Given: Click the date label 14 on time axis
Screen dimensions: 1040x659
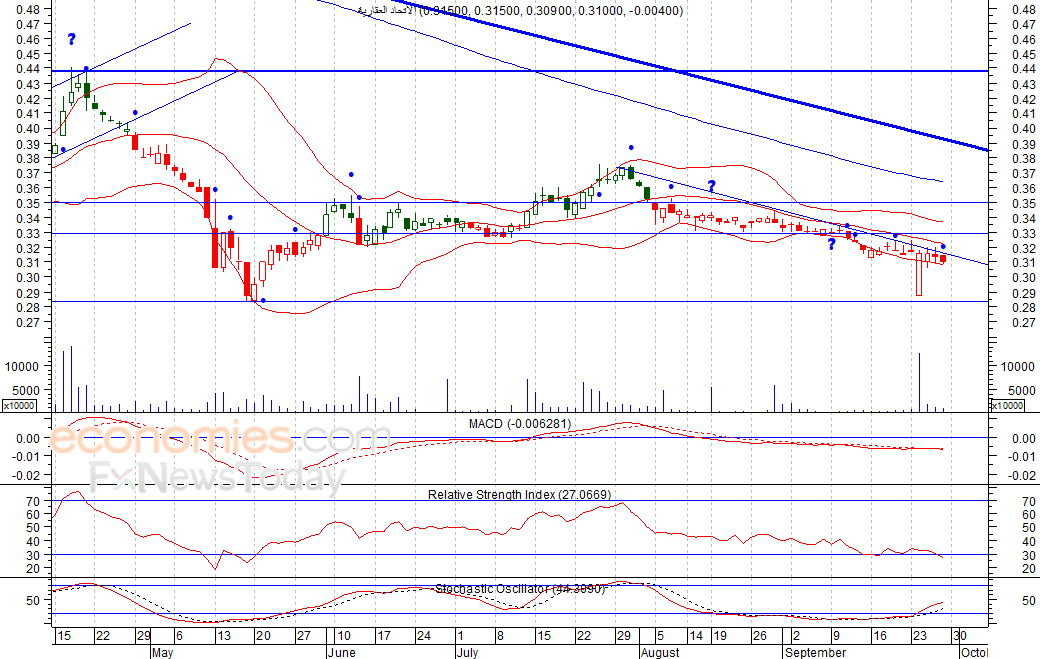Looking at the screenshot, I should pyautogui.click(x=696, y=636).
